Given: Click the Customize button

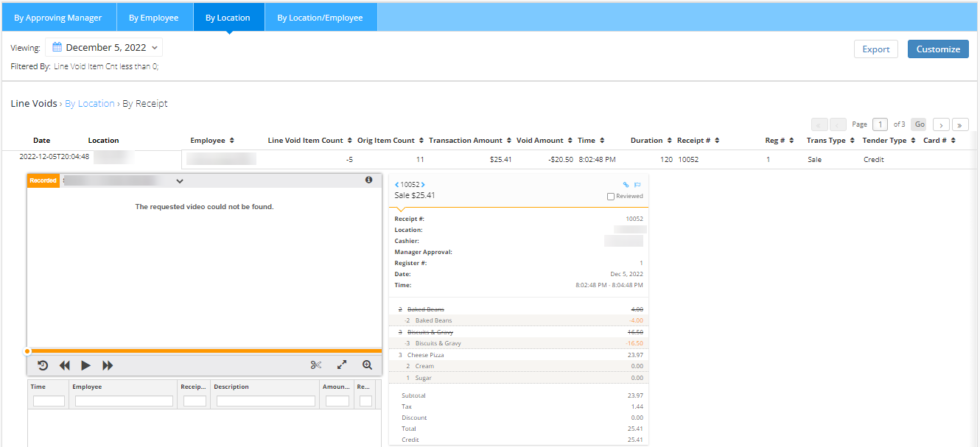Looking at the screenshot, I should 937,49.
